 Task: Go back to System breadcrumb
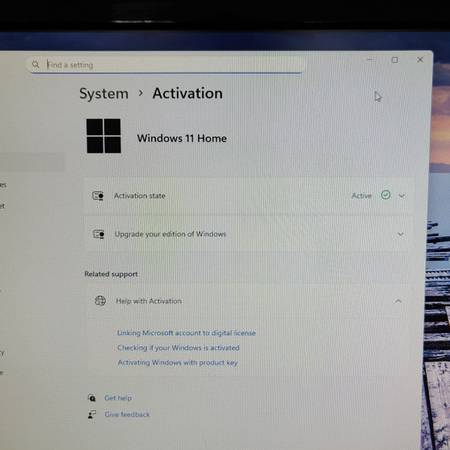104,94
